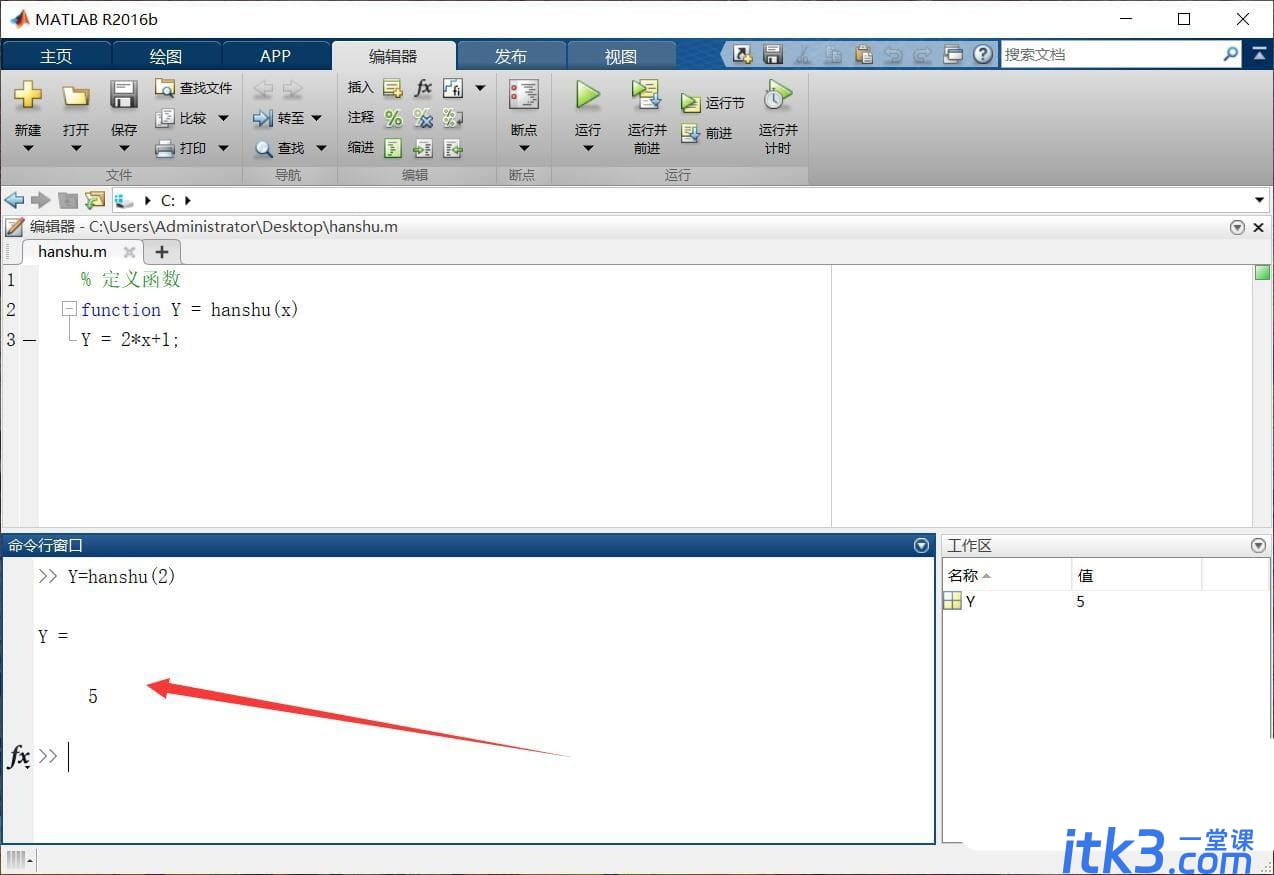Click the Search Documentation (搜索文档) field
Screen dimensions: 1274x875
[1111, 54]
